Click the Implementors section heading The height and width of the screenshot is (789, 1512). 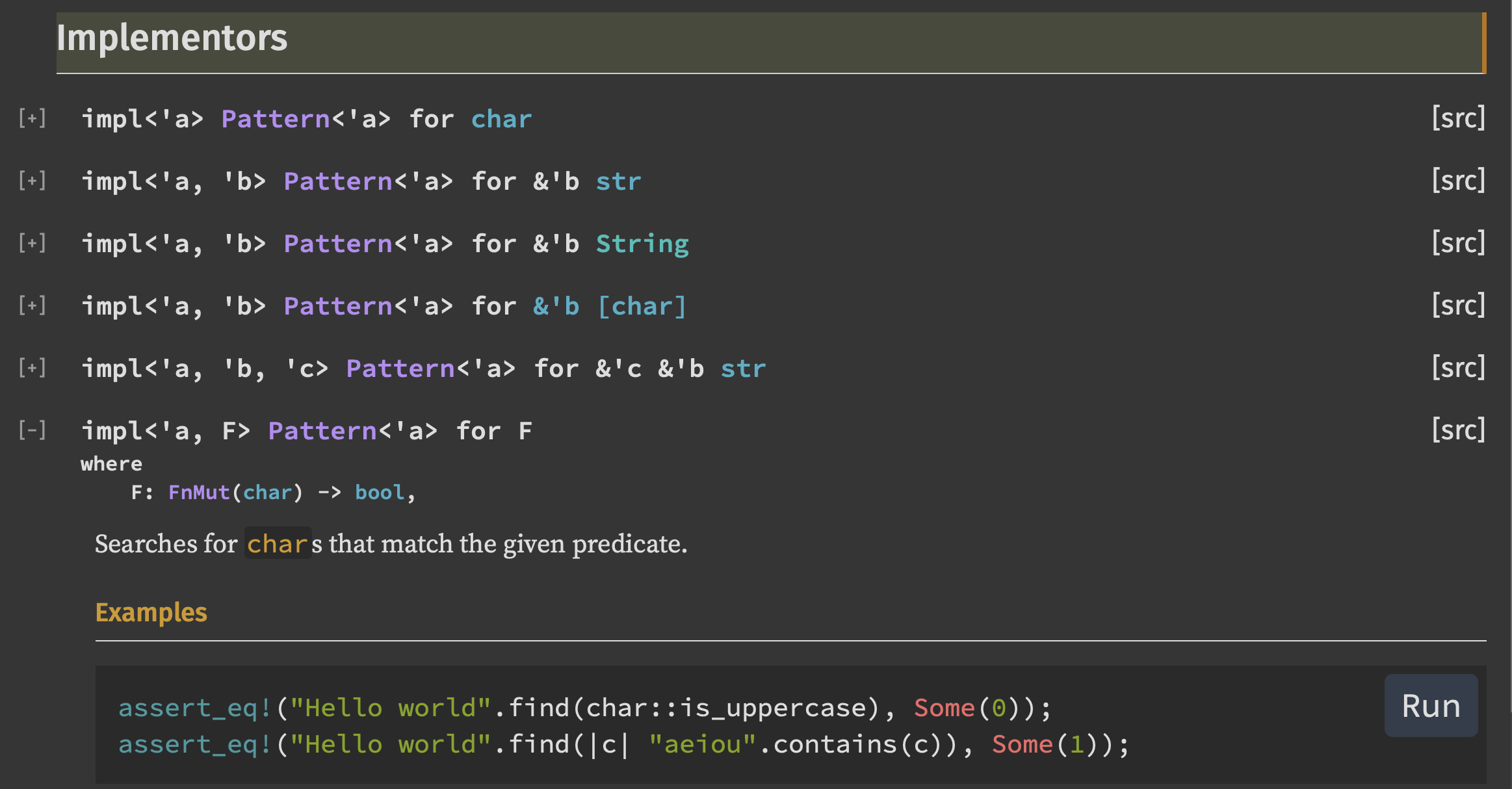[x=172, y=38]
